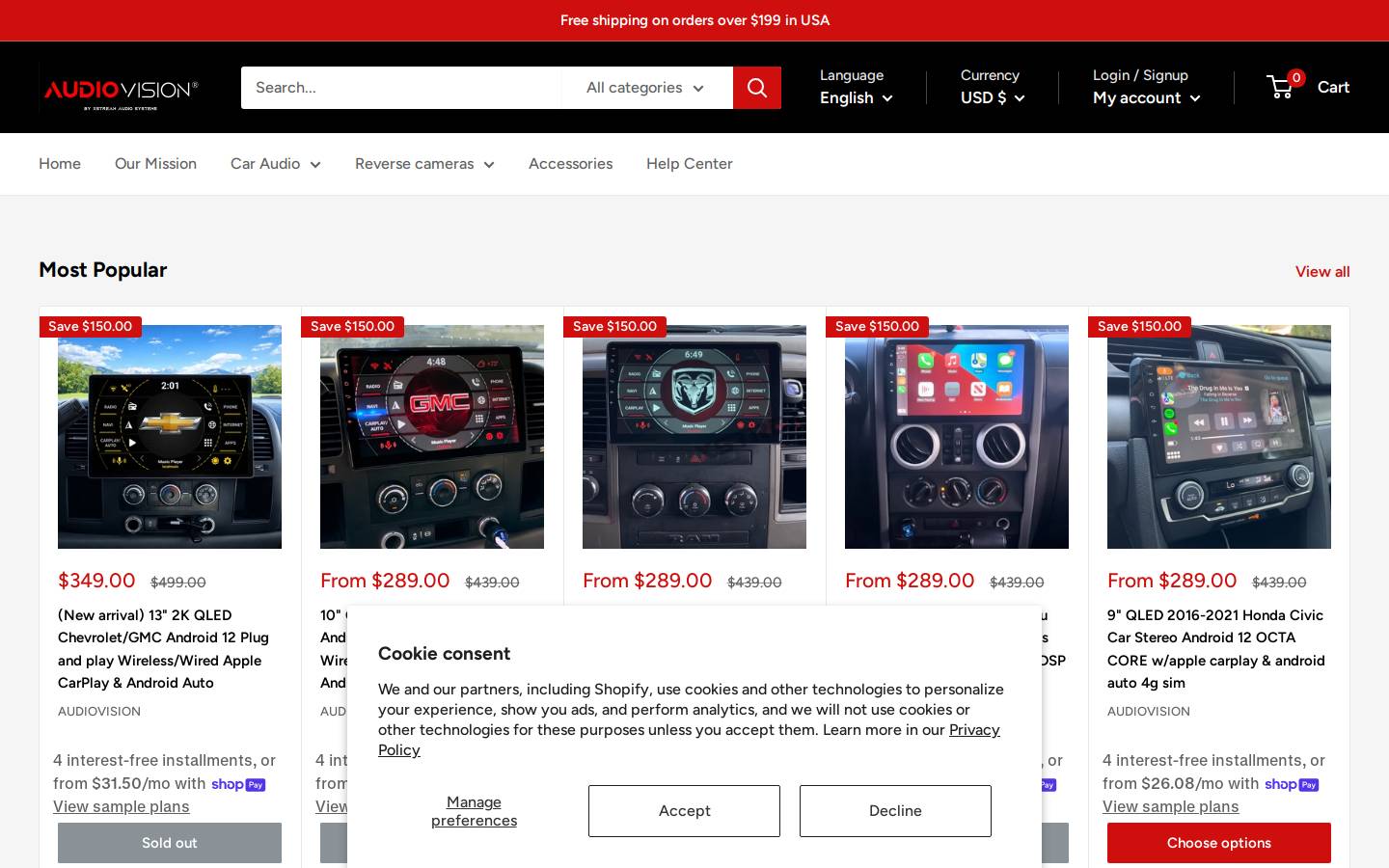View sample plans under Chevrolet product
The image size is (1389, 868).
(122, 806)
